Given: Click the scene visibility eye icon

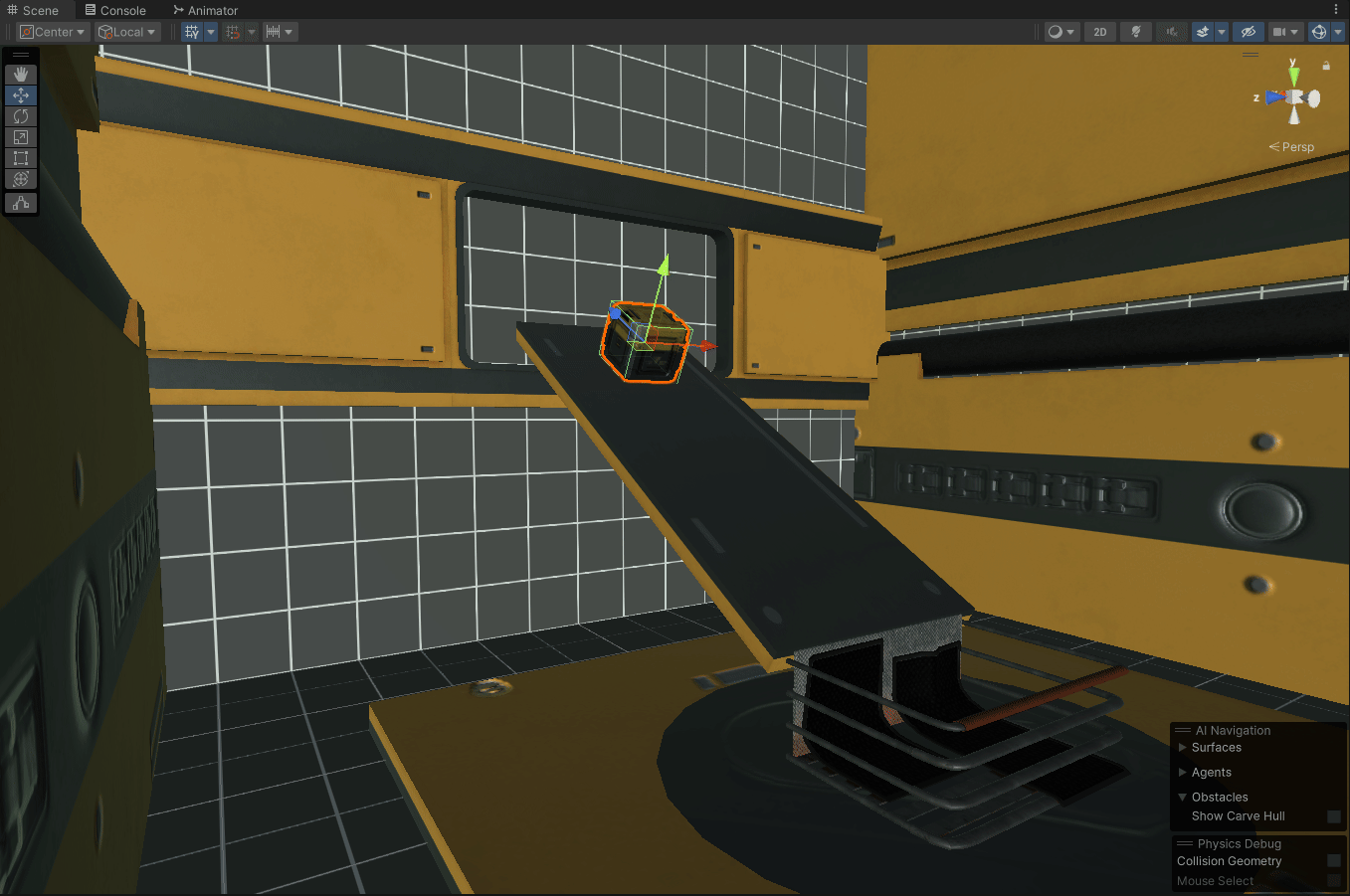Looking at the screenshot, I should click(1248, 31).
